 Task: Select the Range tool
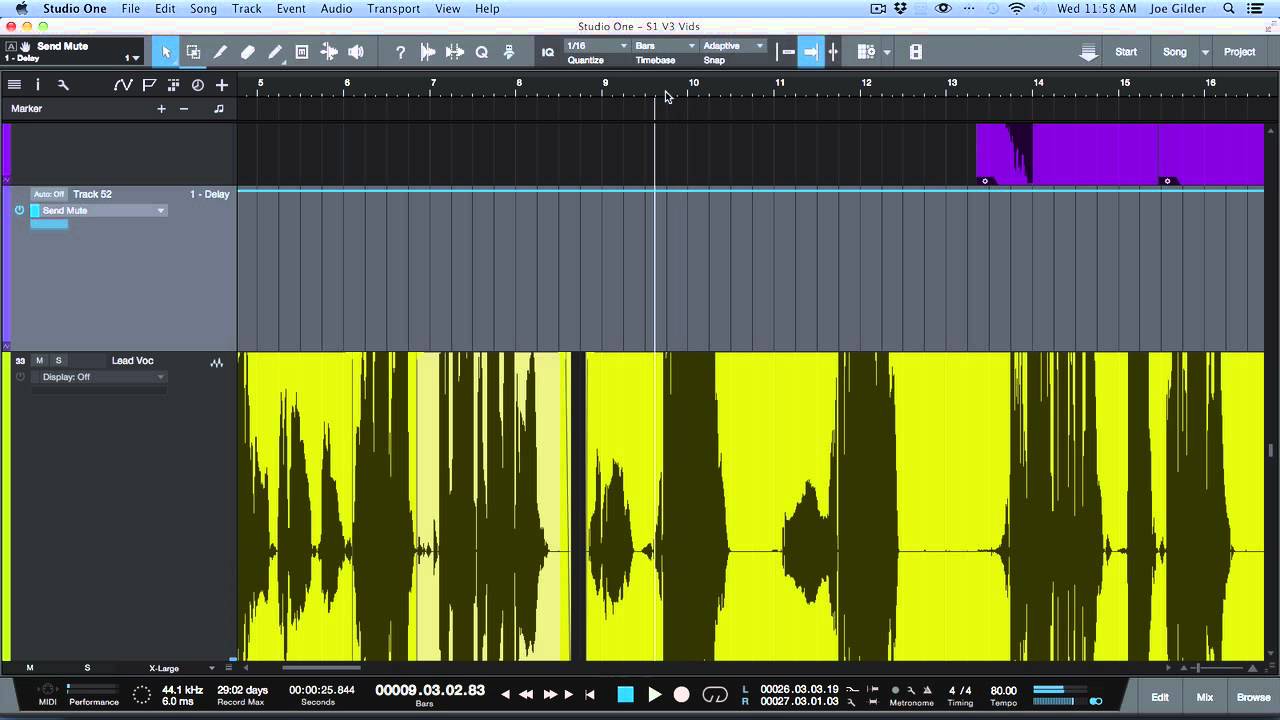193,52
